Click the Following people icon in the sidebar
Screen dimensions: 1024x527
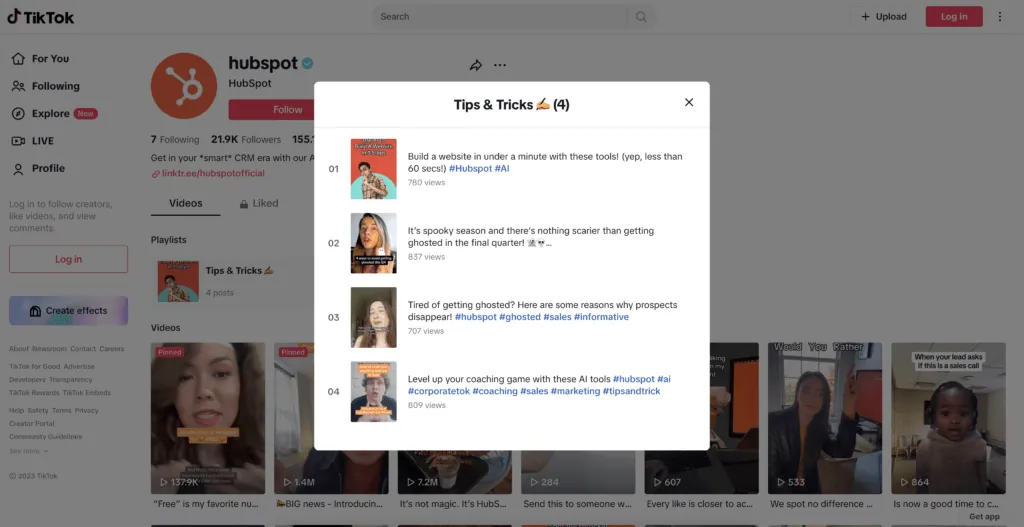click(18, 86)
